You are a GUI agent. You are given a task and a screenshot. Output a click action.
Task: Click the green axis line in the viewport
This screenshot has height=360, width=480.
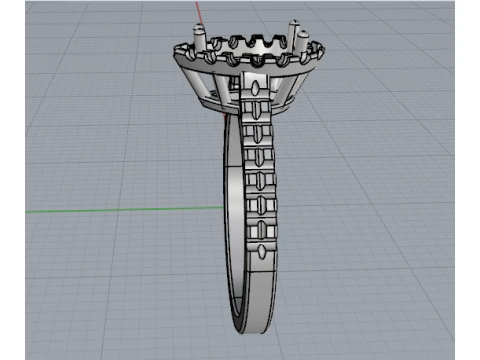pyautogui.click(x=125, y=210)
